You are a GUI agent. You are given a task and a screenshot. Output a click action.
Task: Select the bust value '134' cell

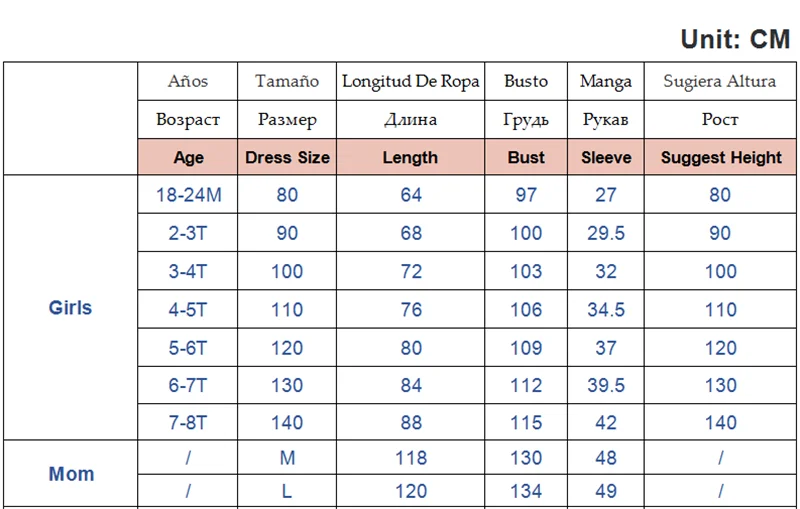coord(526,492)
